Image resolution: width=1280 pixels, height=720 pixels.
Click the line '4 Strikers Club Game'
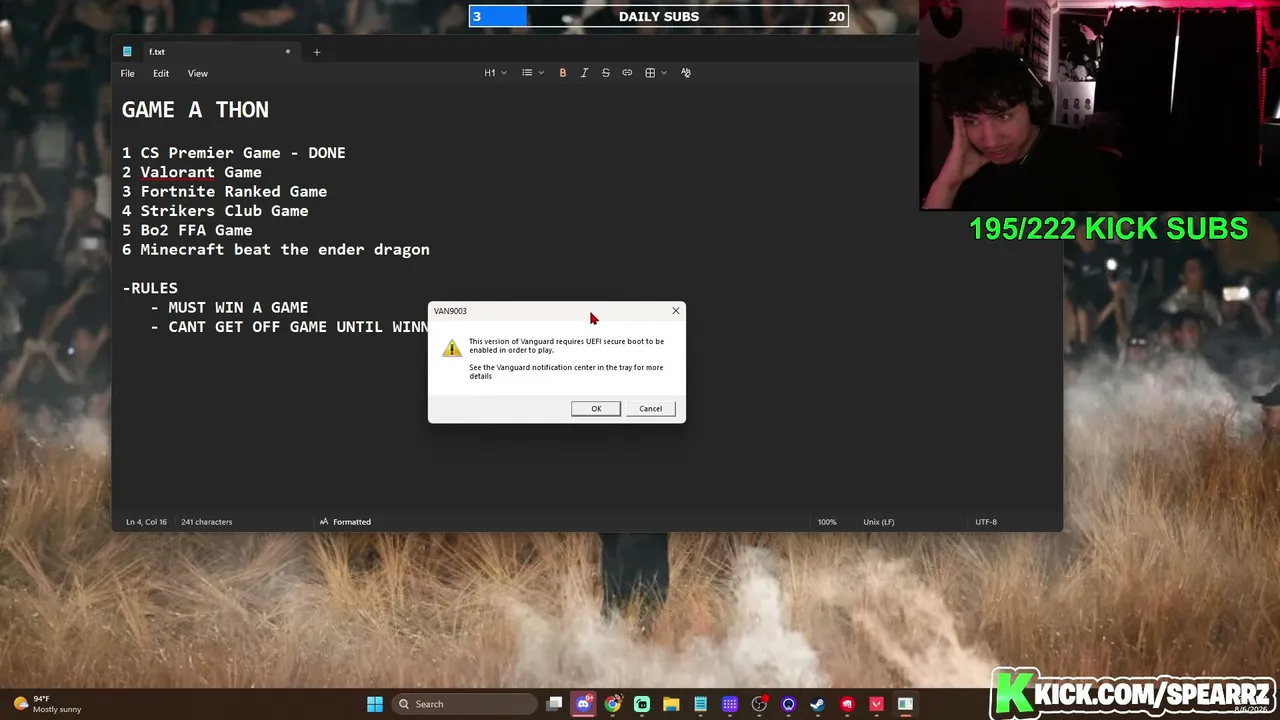coord(215,211)
